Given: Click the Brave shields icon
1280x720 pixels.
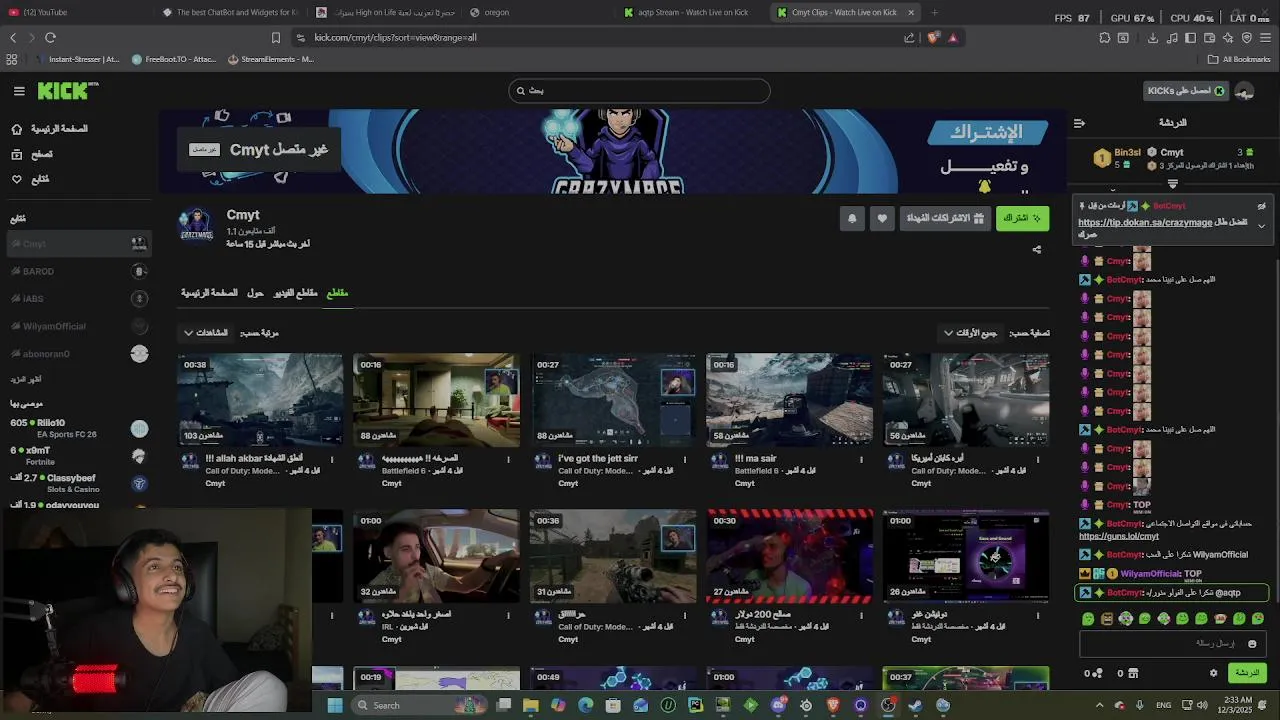Looking at the screenshot, I should (x=933, y=38).
